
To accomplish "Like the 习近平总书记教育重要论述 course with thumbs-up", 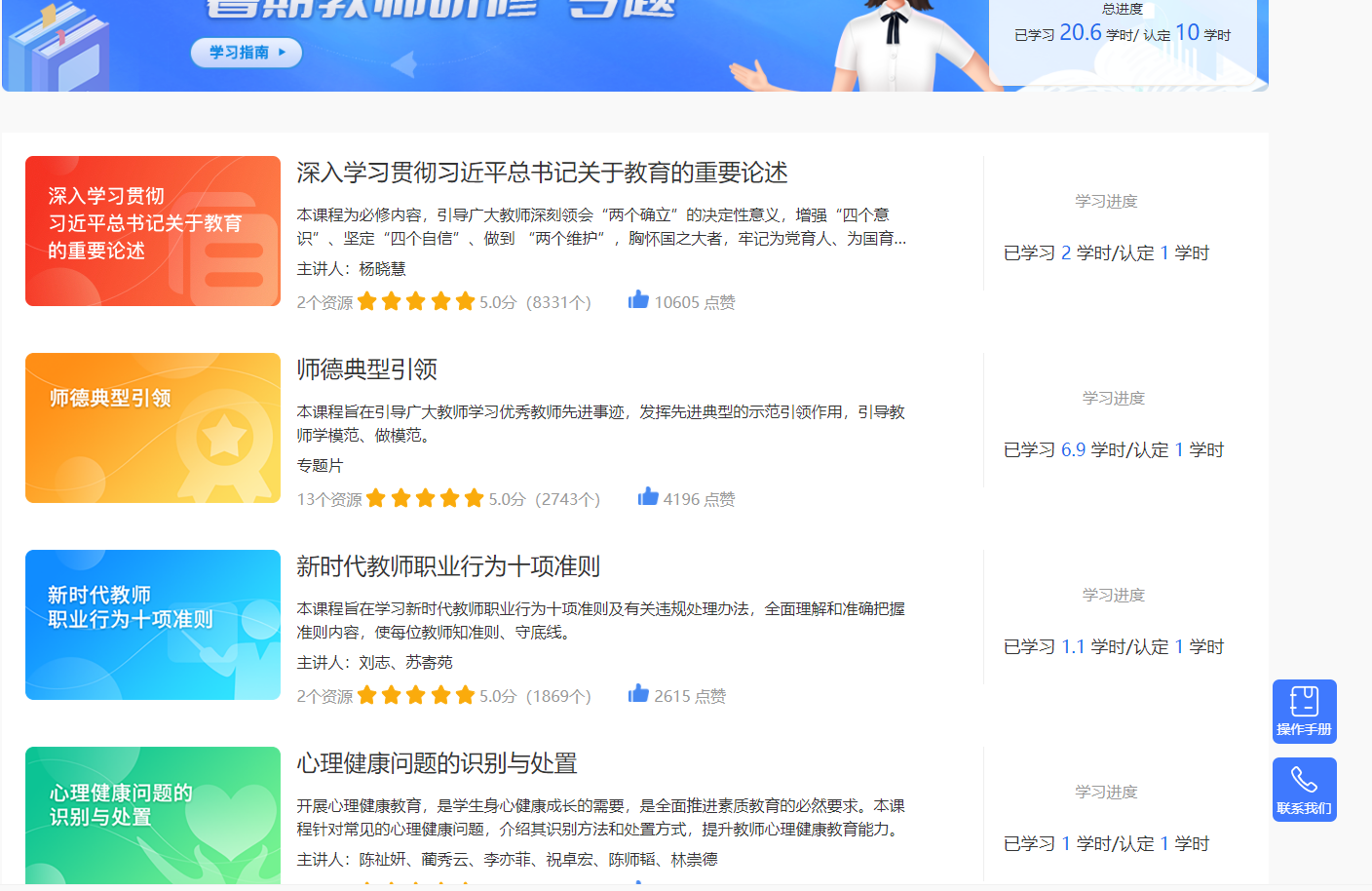I will [x=638, y=300].
